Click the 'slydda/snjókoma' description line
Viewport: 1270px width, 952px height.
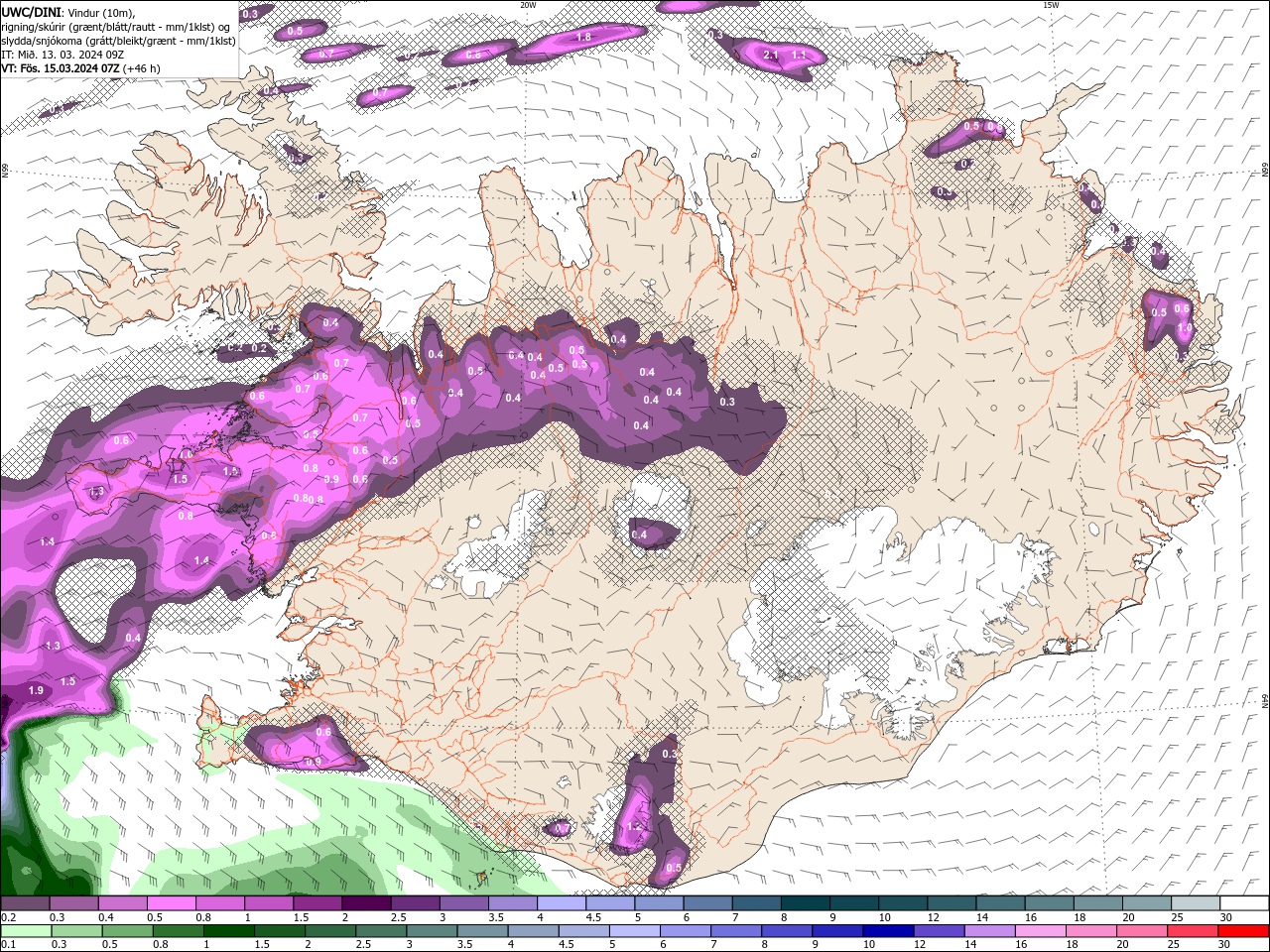tap(118, 41)
